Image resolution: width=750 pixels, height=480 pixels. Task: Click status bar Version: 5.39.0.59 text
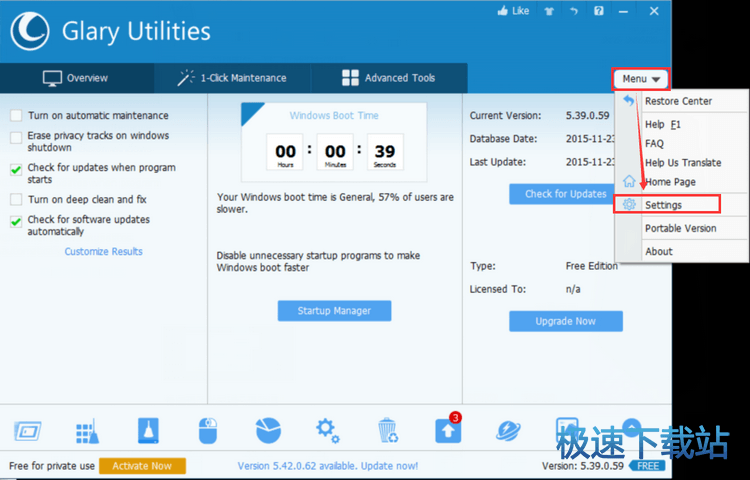(x=583, y=466)
